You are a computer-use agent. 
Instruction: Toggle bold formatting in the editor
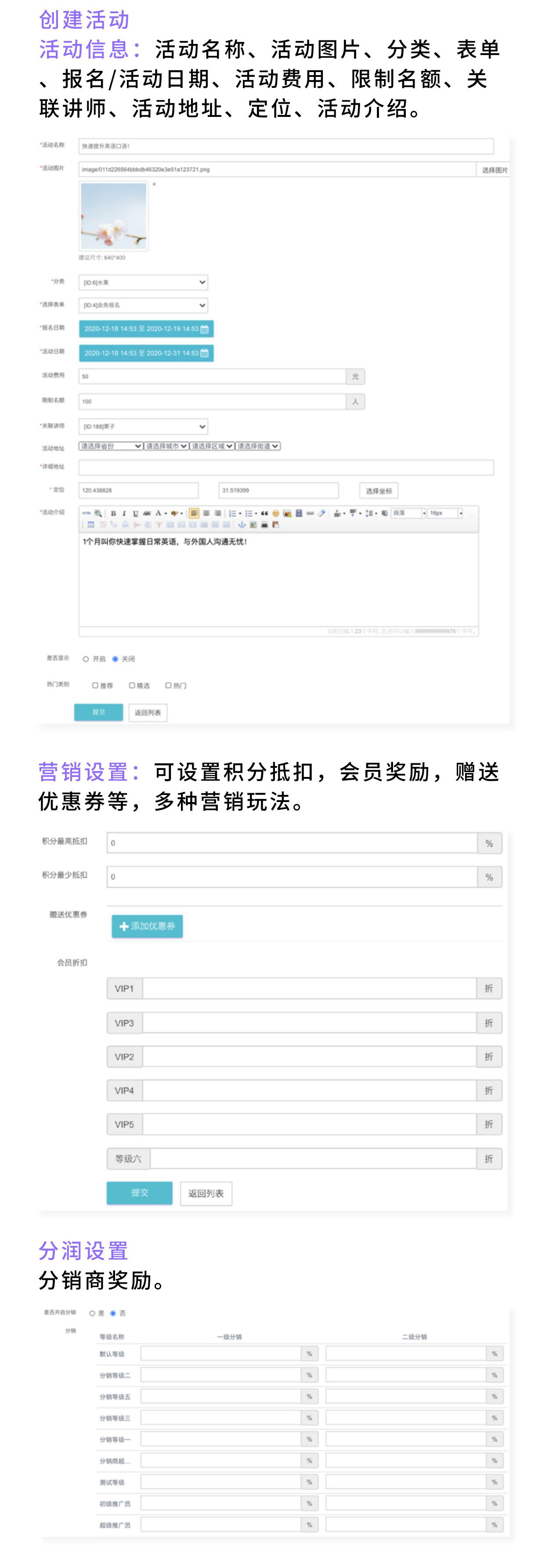113,513
